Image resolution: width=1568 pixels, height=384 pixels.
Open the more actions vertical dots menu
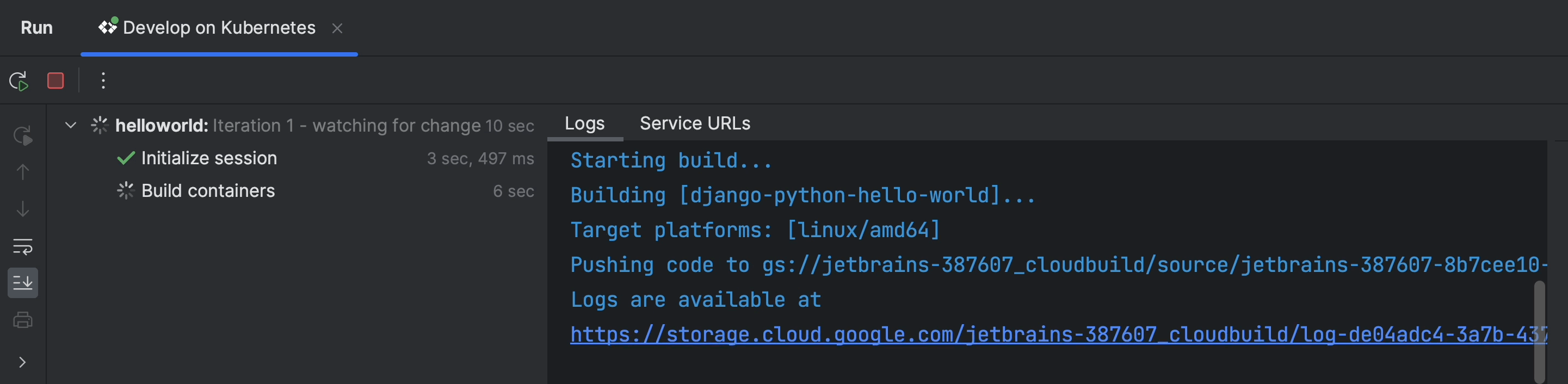(x=103, y=81)
